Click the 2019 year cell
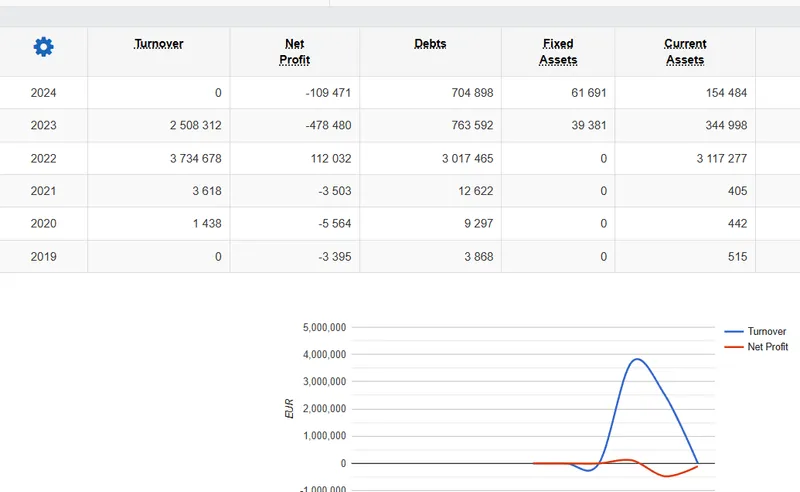 (x=44, y=257)
